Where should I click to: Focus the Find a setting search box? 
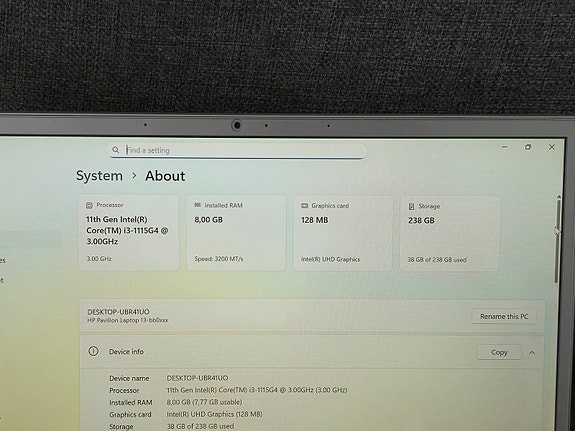237,150
